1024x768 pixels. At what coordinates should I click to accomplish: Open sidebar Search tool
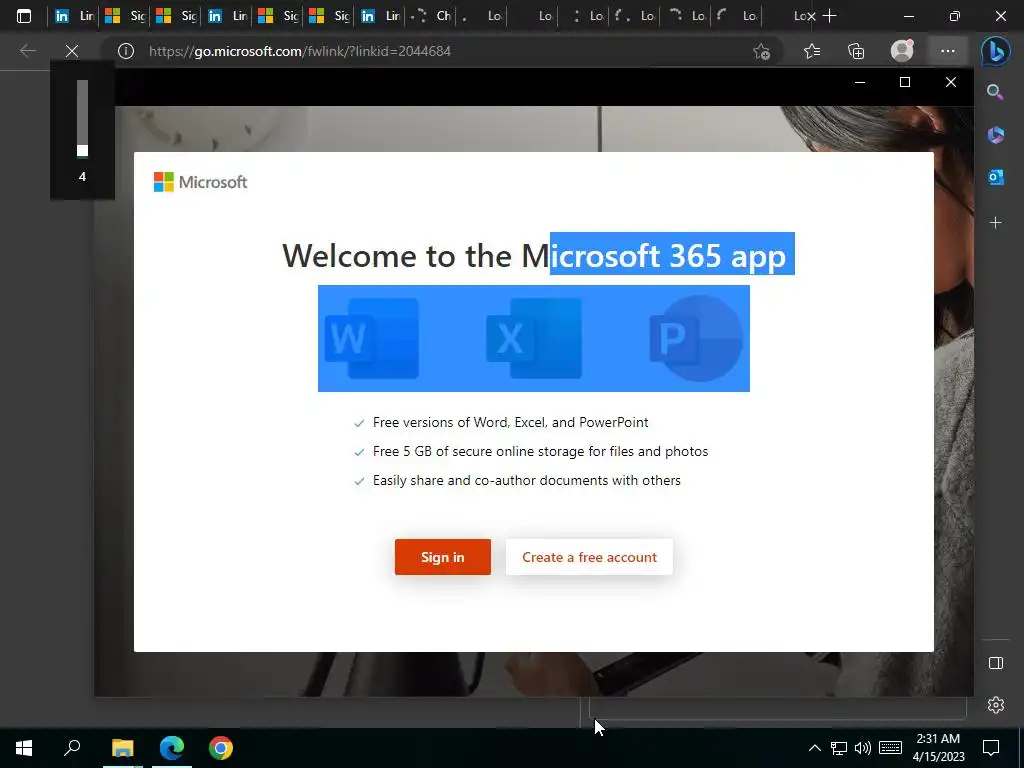[995, 92]
